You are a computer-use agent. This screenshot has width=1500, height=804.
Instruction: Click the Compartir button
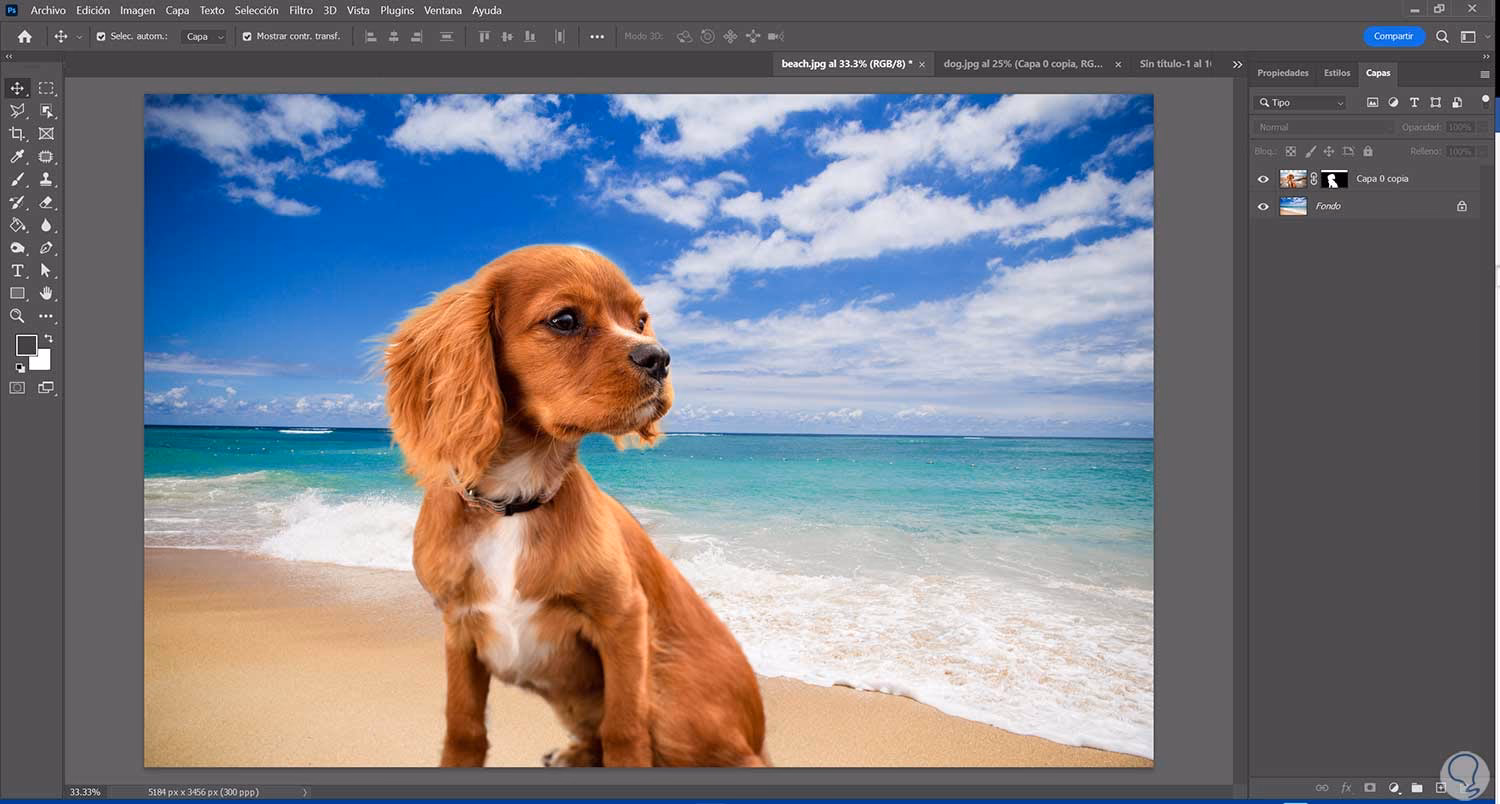pos(1393,36)
